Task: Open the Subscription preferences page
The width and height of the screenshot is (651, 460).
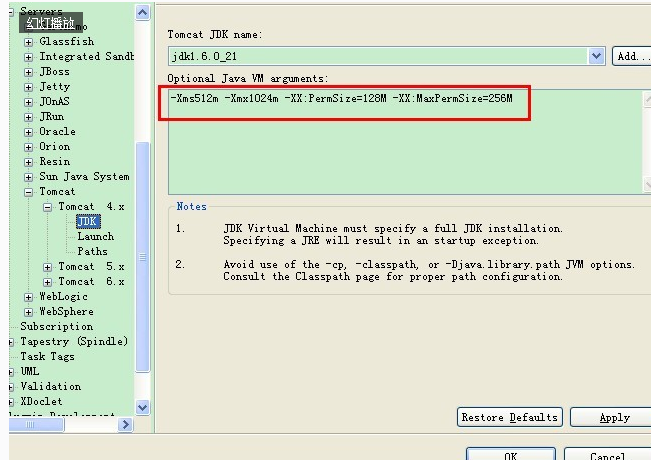Action: tap(56, 326)
